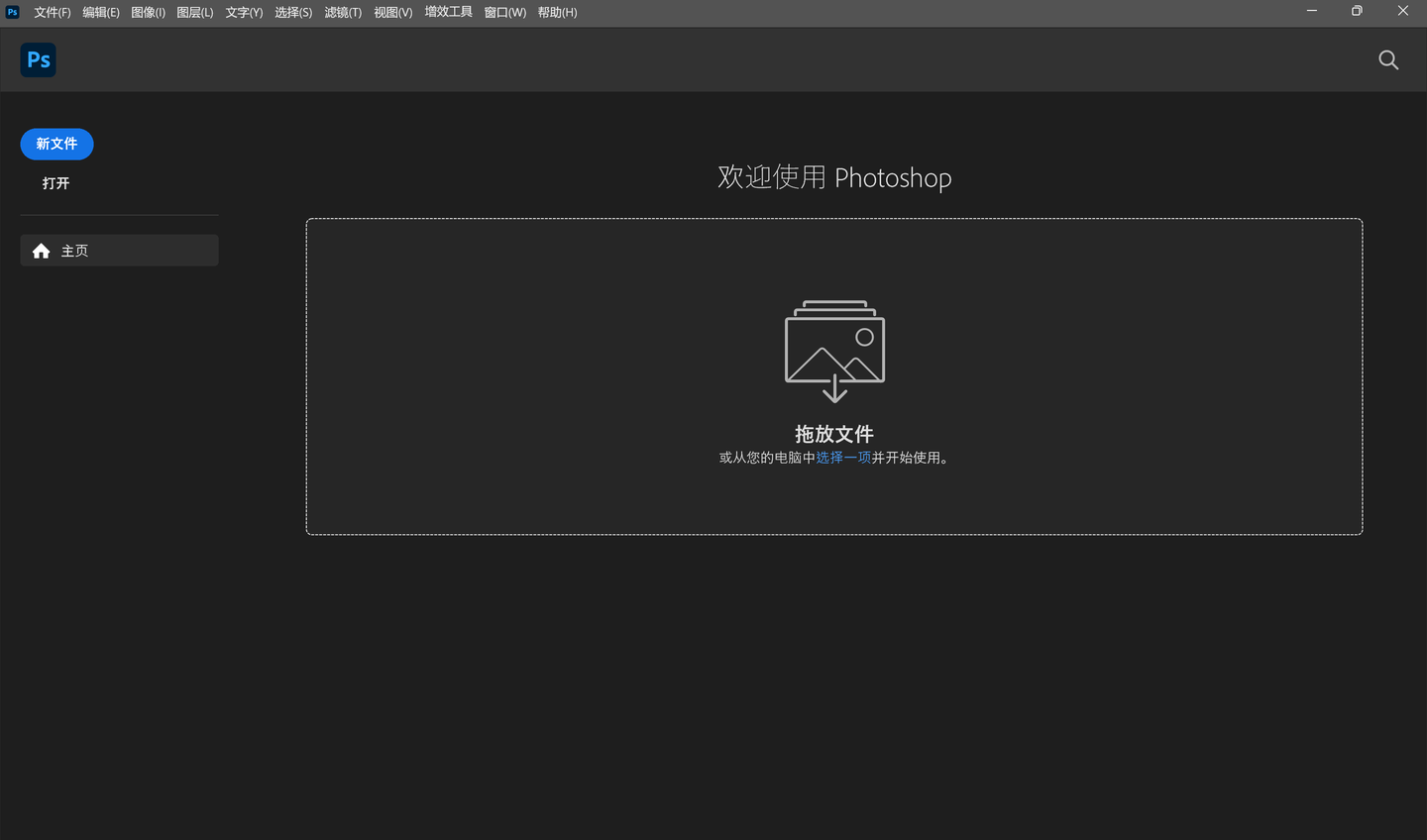Open the 图像(I) menu
The width and height of the screenshot is (1427, 840).
tap(149, 12)
